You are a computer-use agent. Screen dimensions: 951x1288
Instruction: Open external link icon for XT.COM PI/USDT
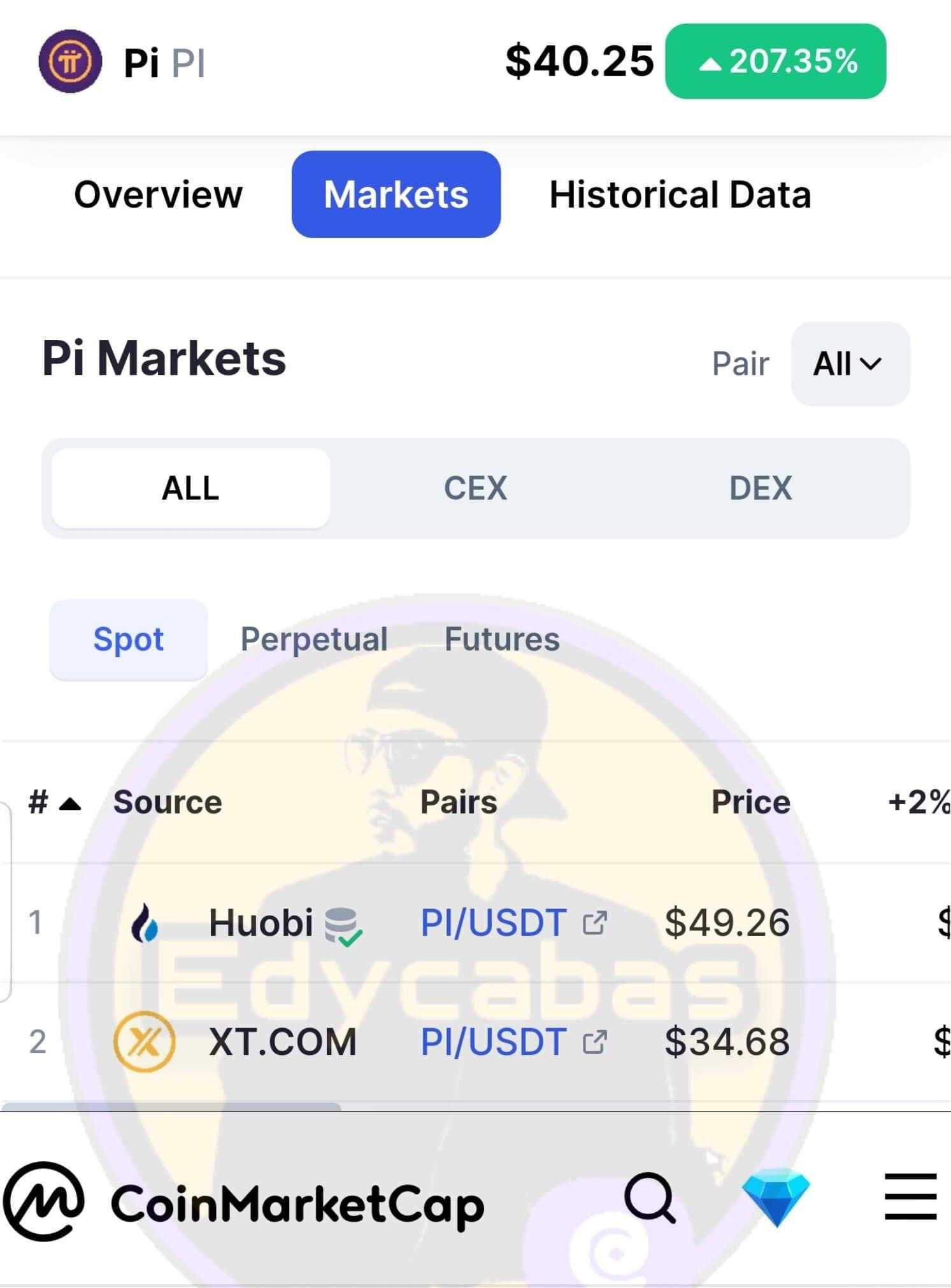click(595, 1042)
